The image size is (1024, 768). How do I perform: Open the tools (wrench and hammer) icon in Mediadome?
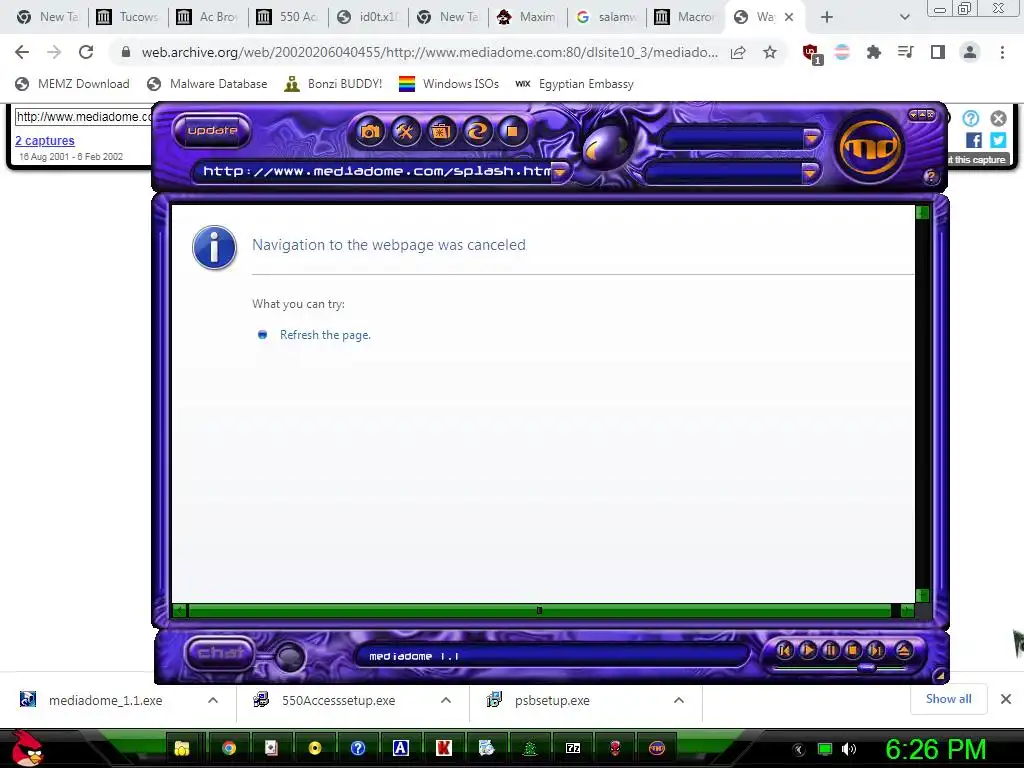pos(406,132)
